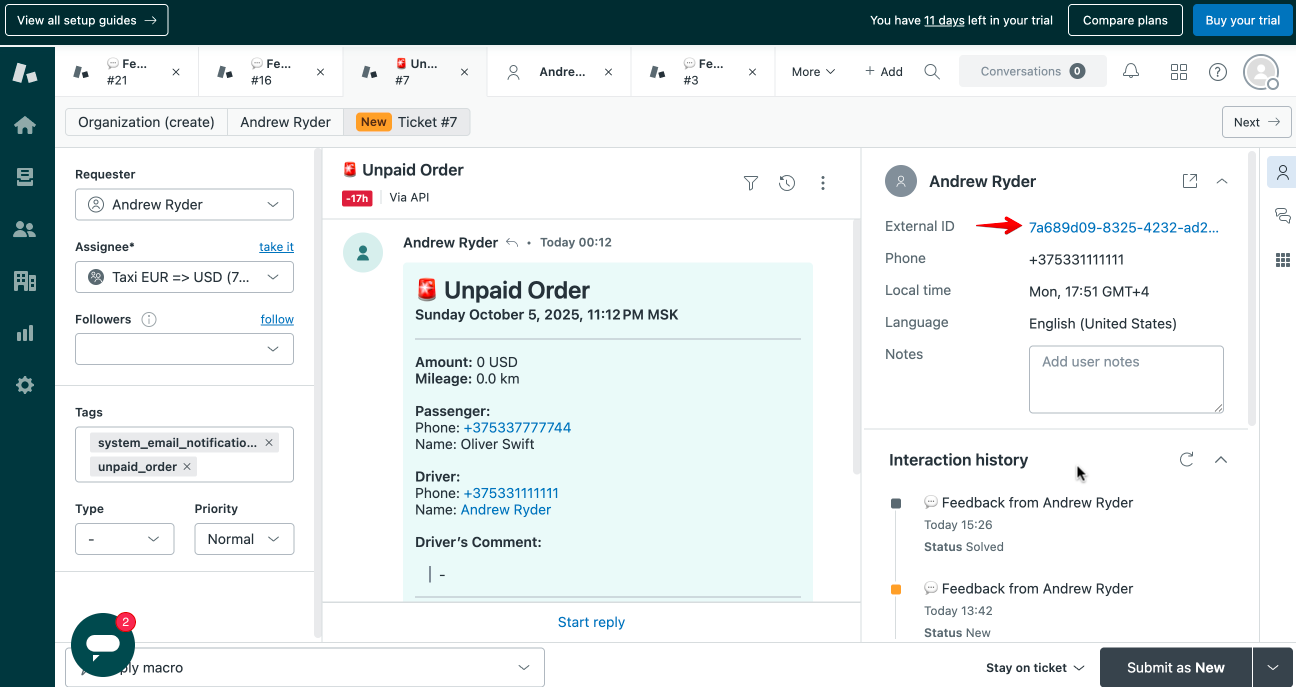Open the help question mark icon
The height and width of the screenshot is (687, 1296).
pos(1218,72)
